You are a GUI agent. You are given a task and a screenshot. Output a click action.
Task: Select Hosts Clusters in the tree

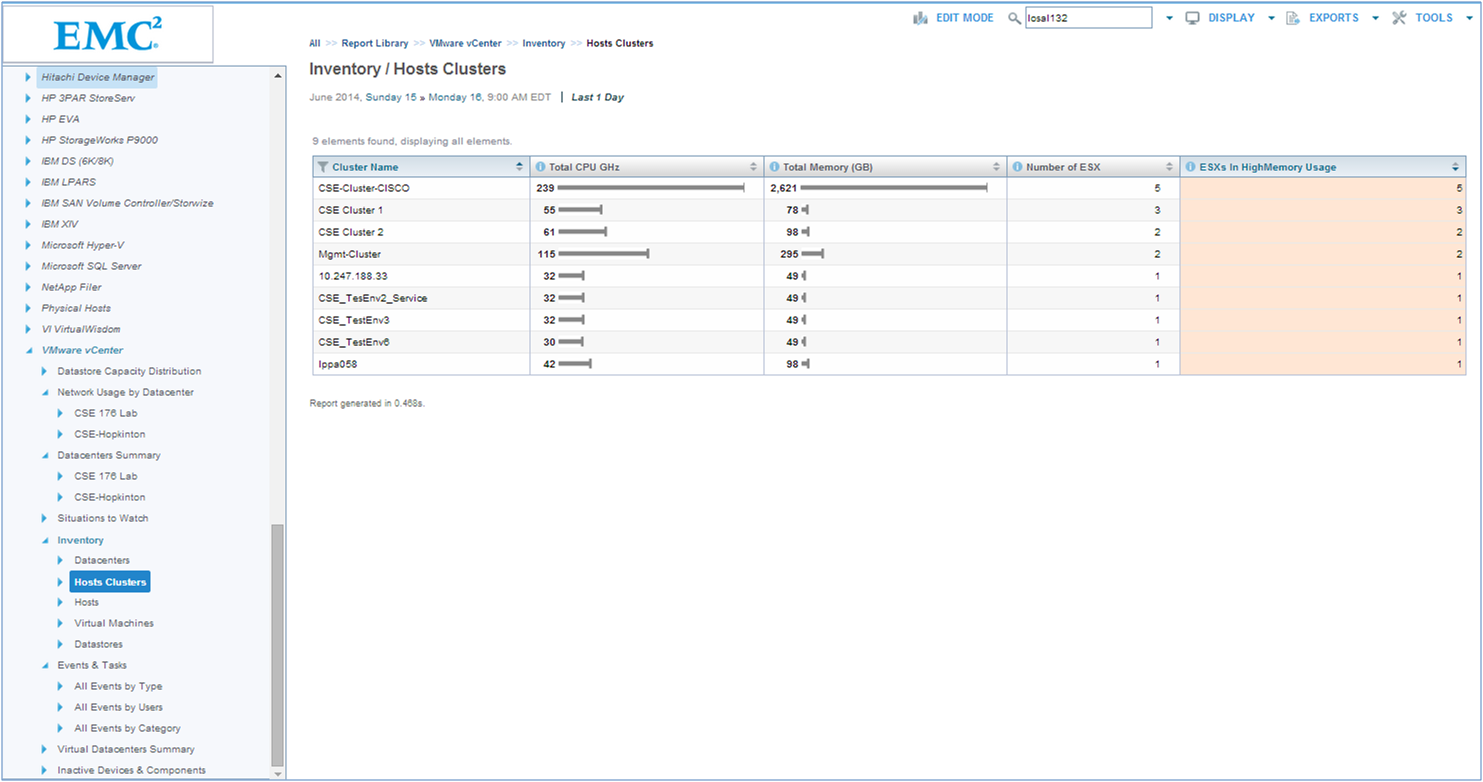click(110, 582)
